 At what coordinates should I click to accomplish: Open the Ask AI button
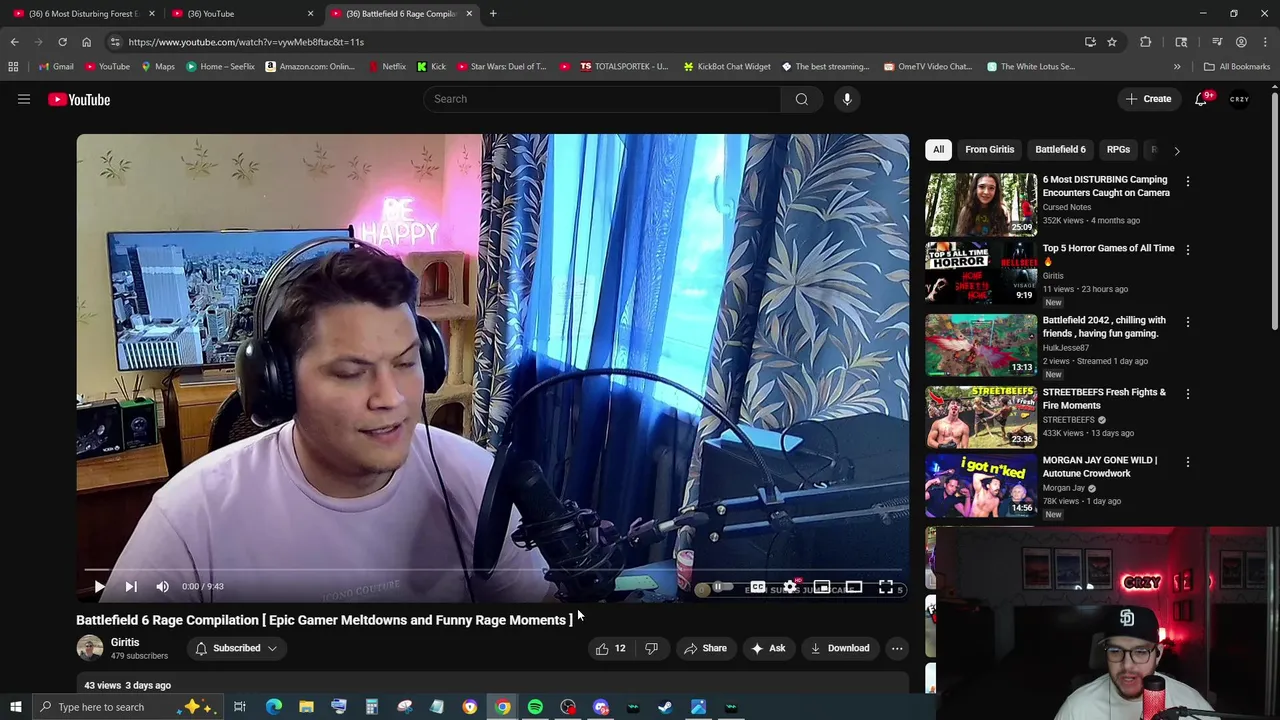pyautogui.click(x=767, y=648)
